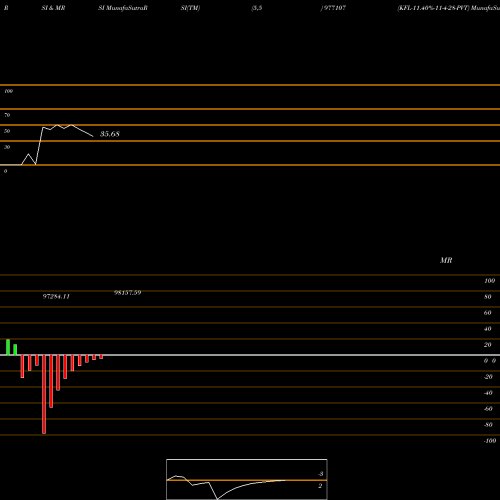Click the -60 label on MR axis

[x=488, y=409]
